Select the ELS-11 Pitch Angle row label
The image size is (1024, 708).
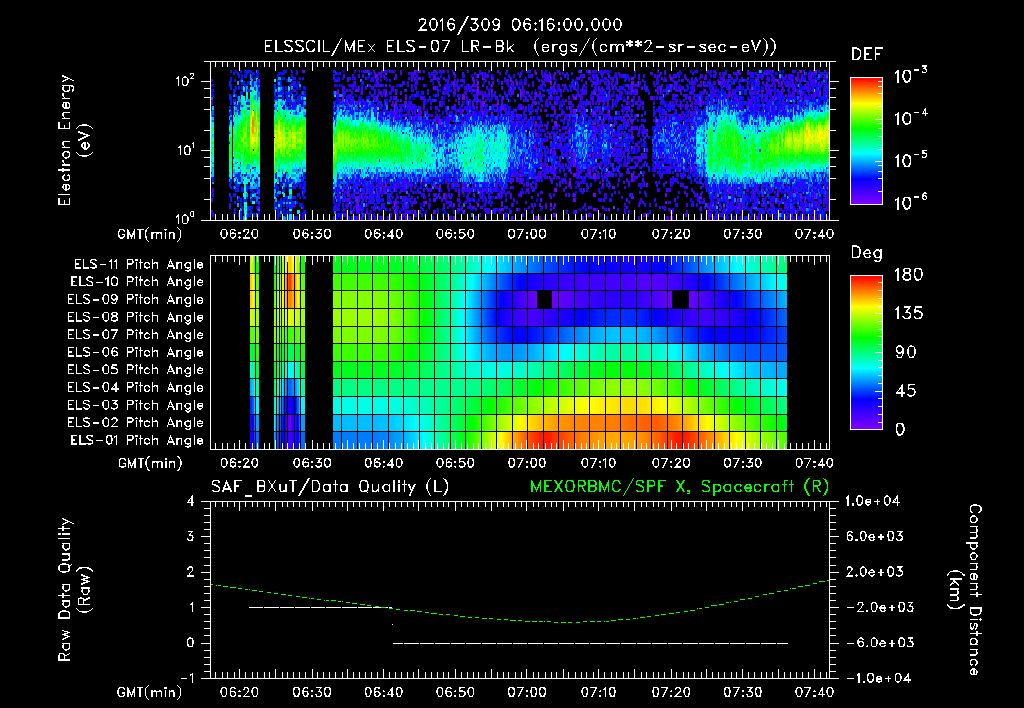point(138,265)
